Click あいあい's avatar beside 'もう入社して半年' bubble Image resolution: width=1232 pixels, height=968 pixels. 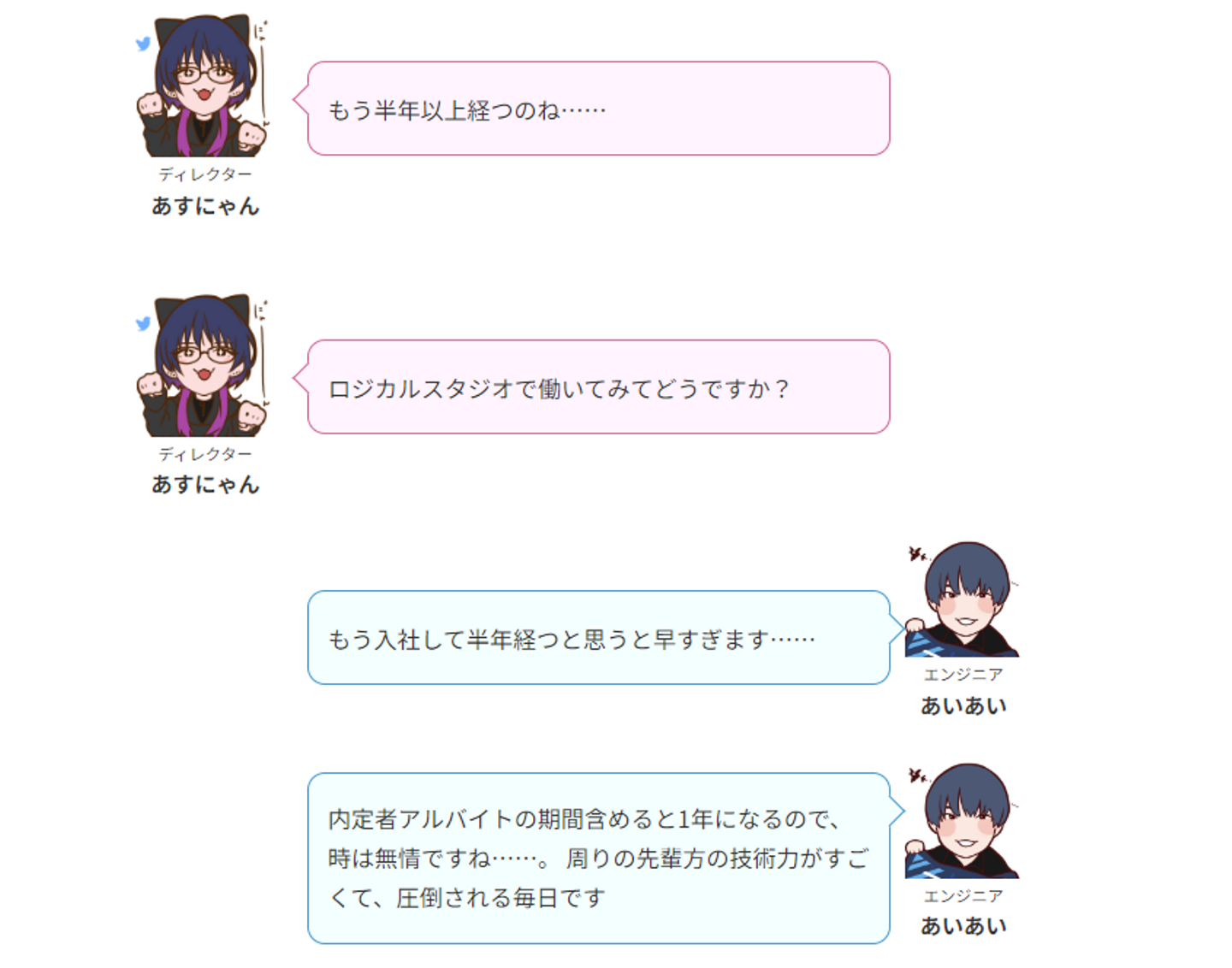(962, 599)
